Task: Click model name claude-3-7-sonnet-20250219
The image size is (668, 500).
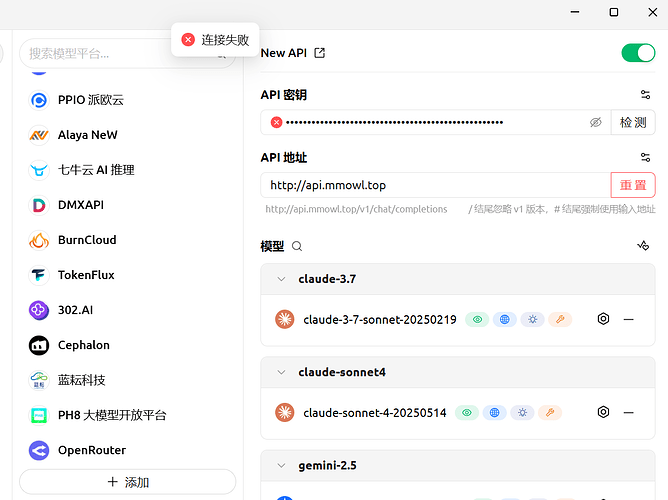Action: pyautogui.click(x=380, y=319)
